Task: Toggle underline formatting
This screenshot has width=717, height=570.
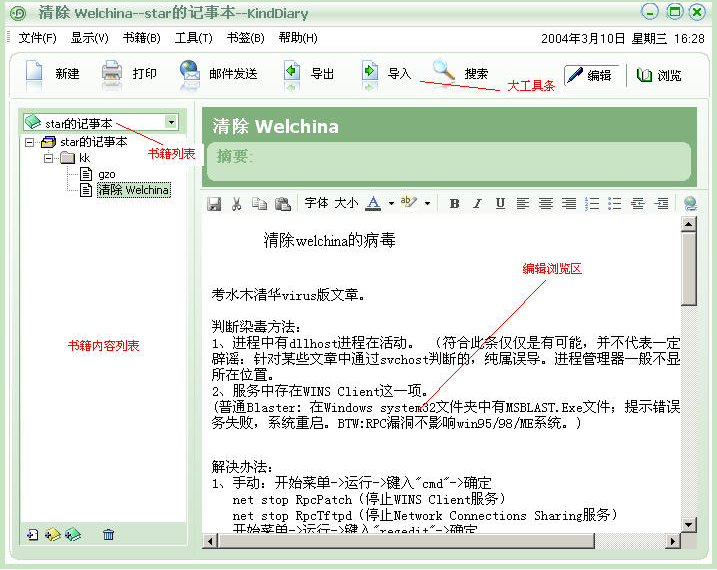Action: coord(500,204)
